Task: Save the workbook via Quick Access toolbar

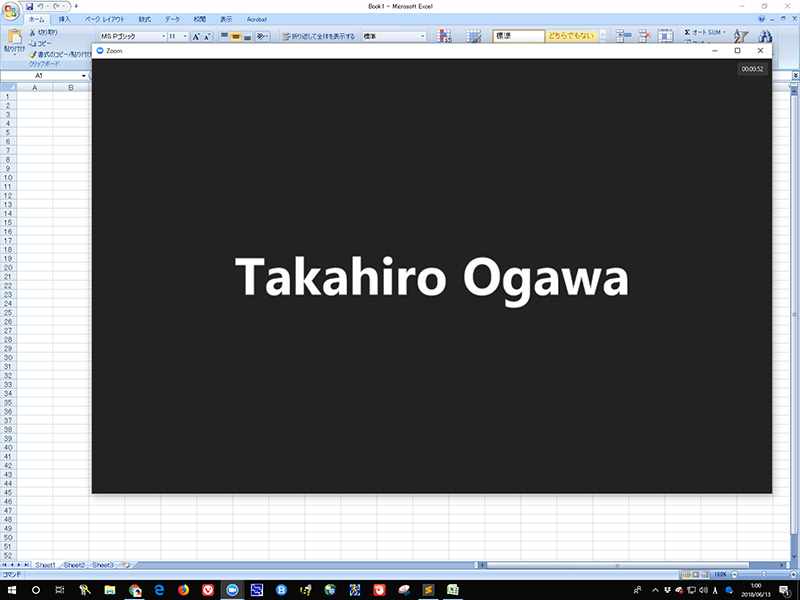Action: click(30, 6)
